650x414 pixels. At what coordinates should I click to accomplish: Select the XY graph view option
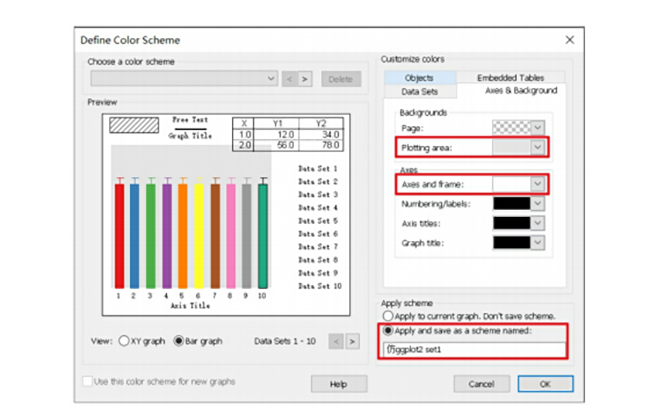click(124, 341)
